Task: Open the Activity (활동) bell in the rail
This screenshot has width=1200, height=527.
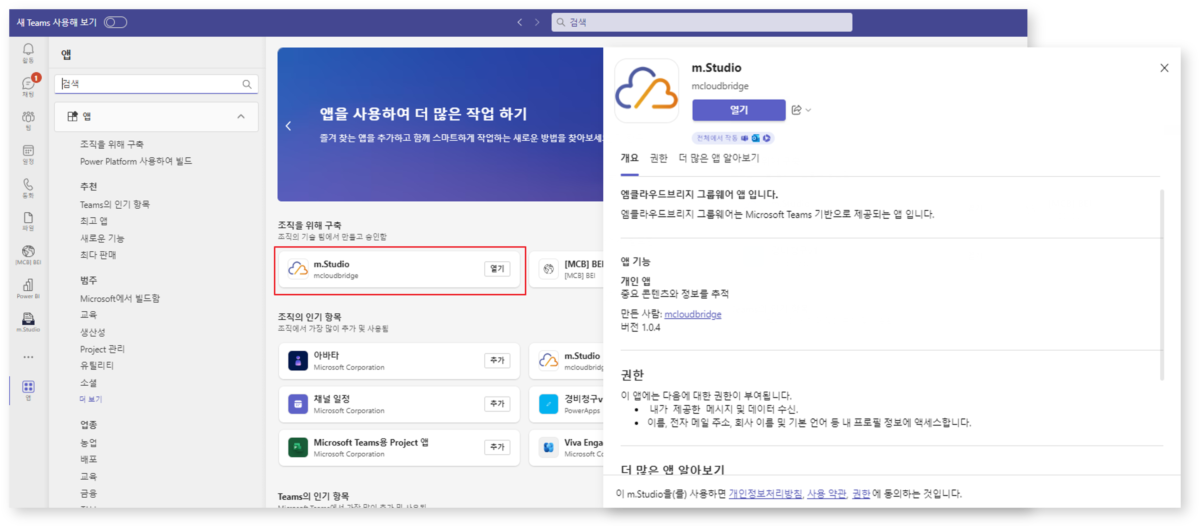Action: 28,51
